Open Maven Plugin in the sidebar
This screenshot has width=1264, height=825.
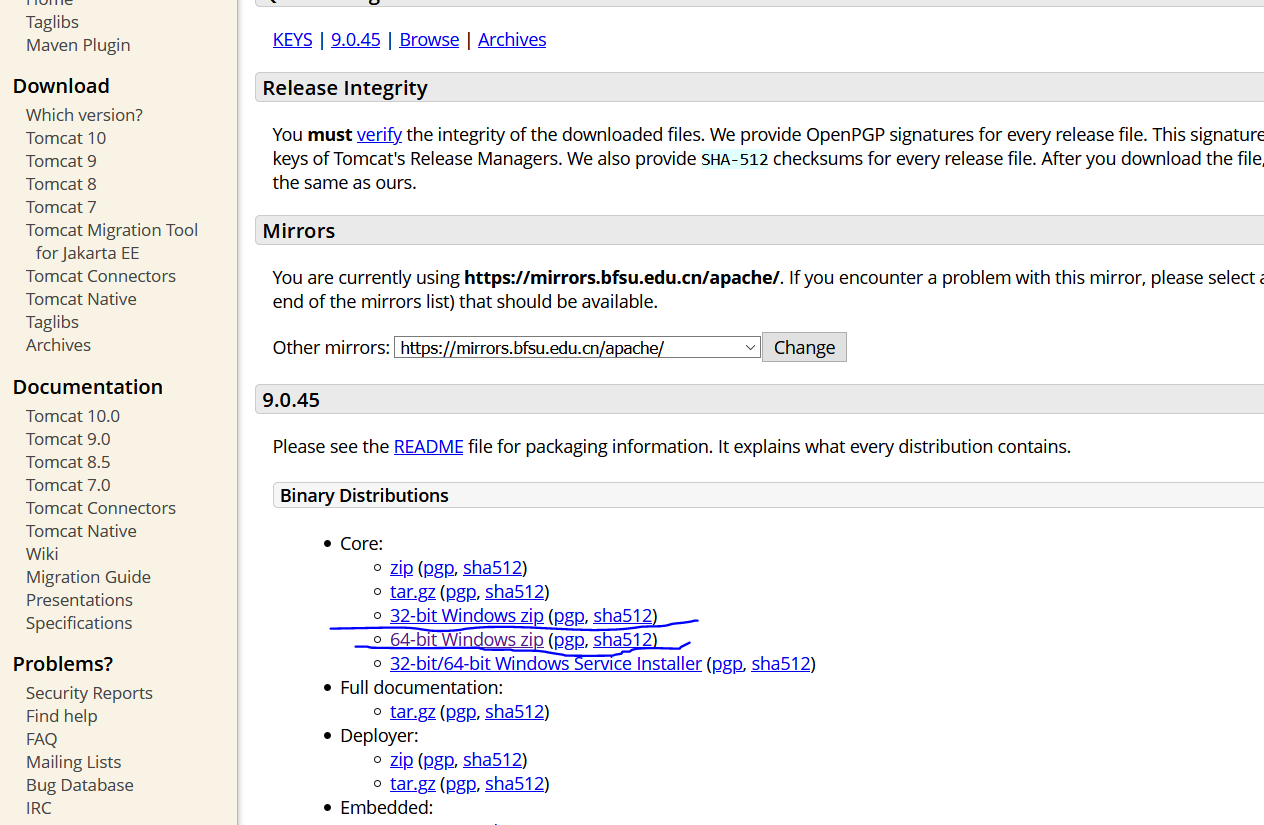[x=78, y=45]
